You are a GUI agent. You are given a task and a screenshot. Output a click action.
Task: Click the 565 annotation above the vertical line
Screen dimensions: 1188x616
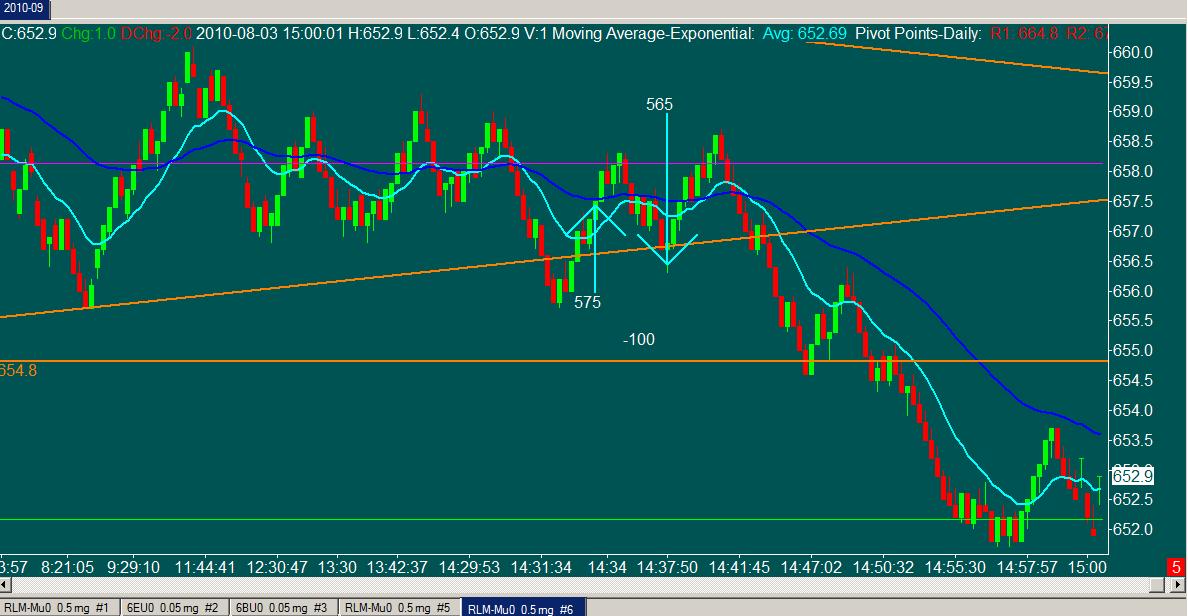(659, 105)
